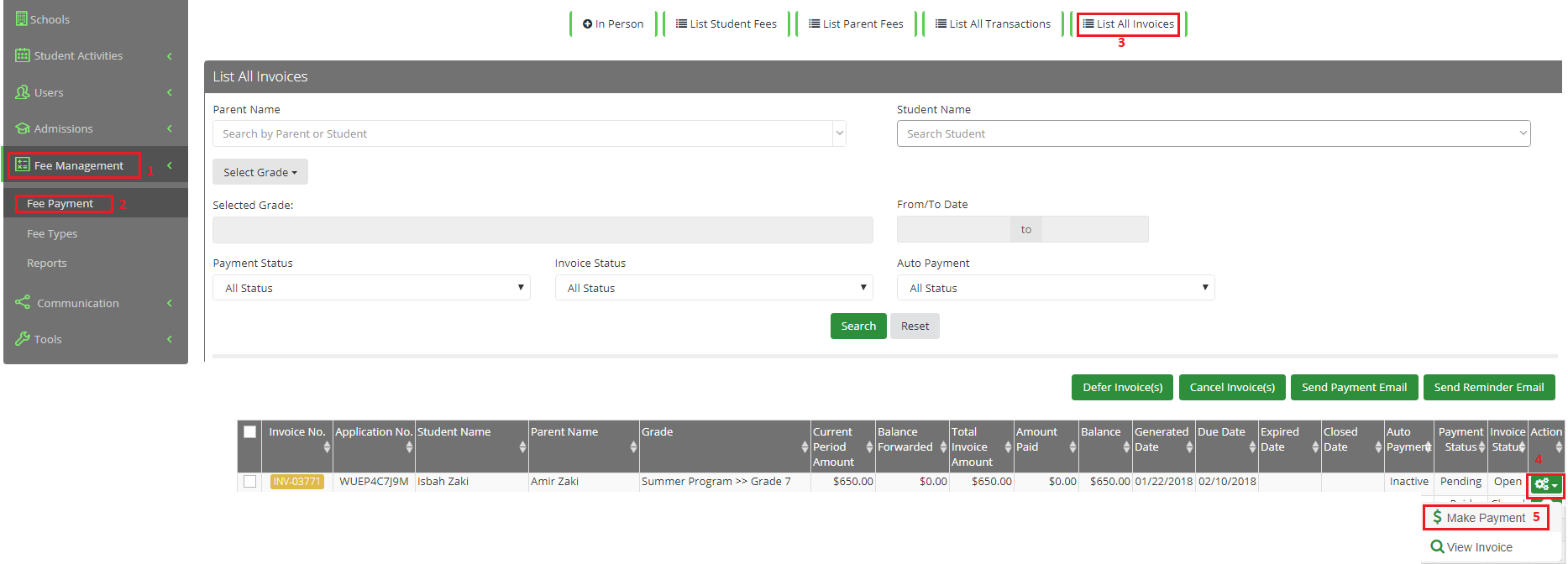Open Fee Types submenu item

point(52,233)
